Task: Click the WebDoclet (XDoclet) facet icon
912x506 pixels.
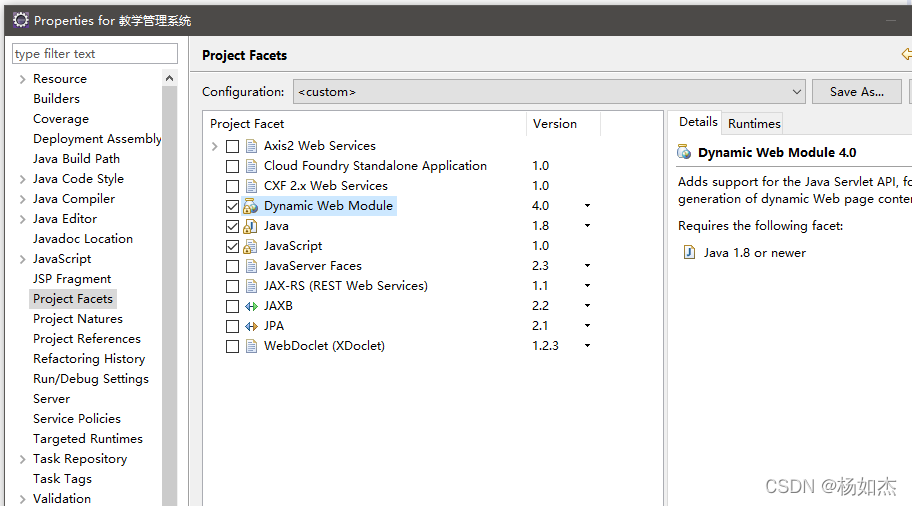Action: coord(251,346)
